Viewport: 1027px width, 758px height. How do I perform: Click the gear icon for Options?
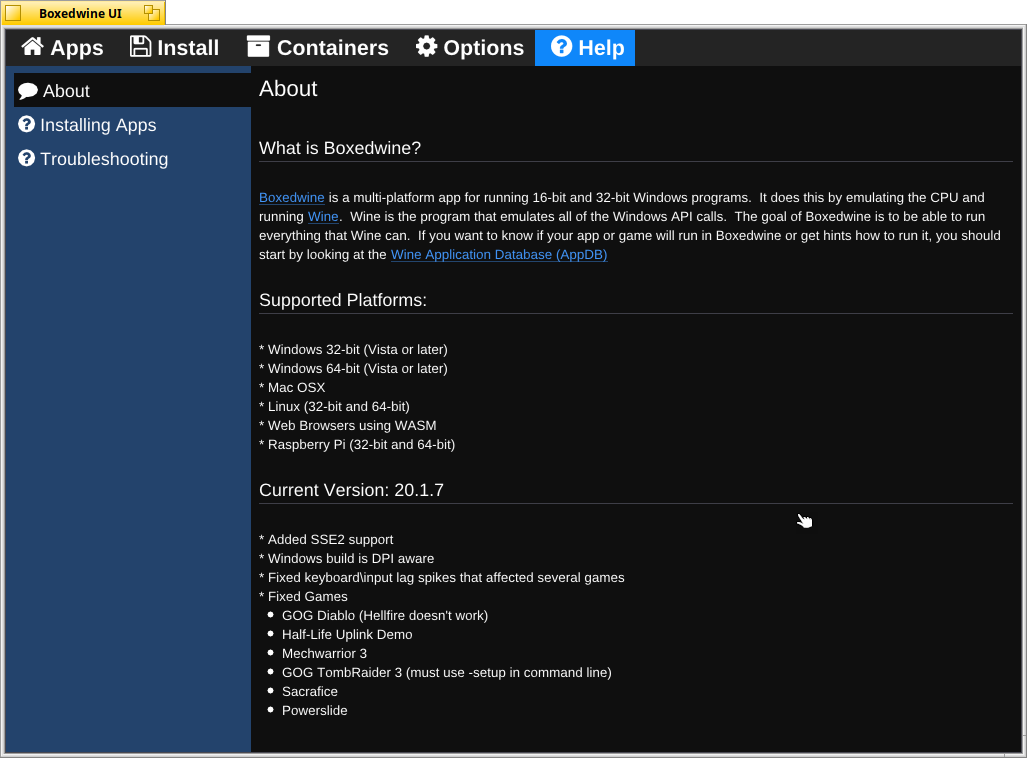(426, 47)
